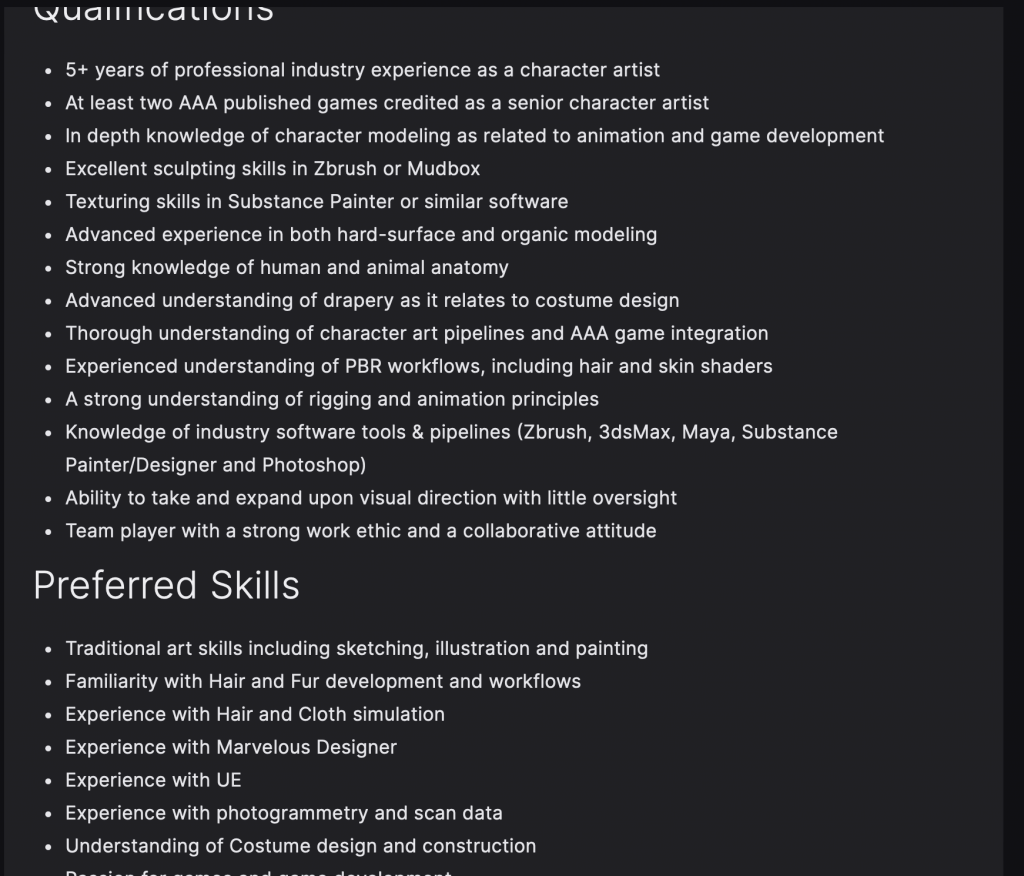Screen dimensions: 1024x876
Task: Click the 'Texturing skills in Substance Painter' line
Action: click(x=316, y=201)
